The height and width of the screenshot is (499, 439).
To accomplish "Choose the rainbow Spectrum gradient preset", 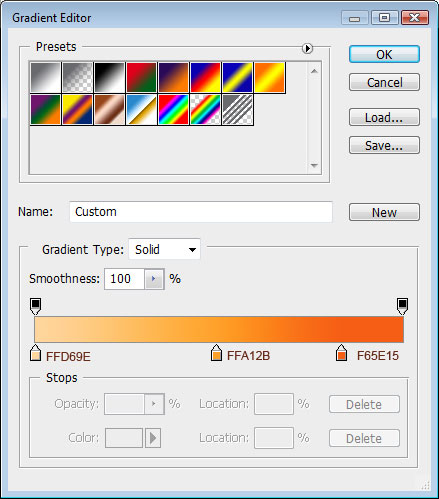I will coord(173,109).
